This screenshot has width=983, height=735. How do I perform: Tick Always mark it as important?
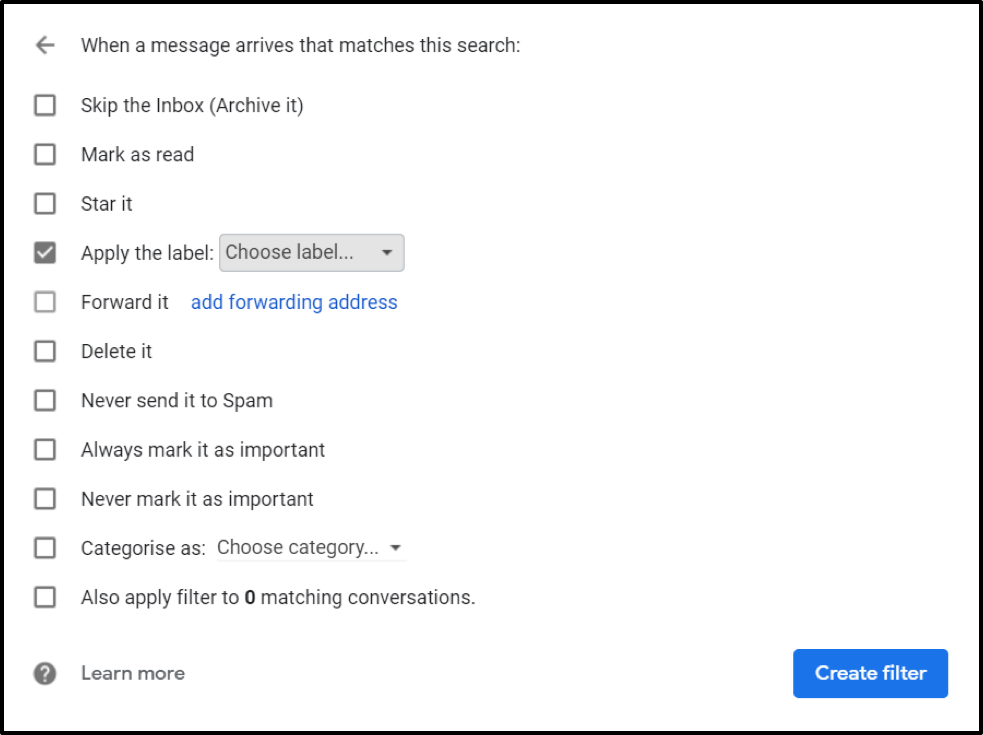[45, 450]
